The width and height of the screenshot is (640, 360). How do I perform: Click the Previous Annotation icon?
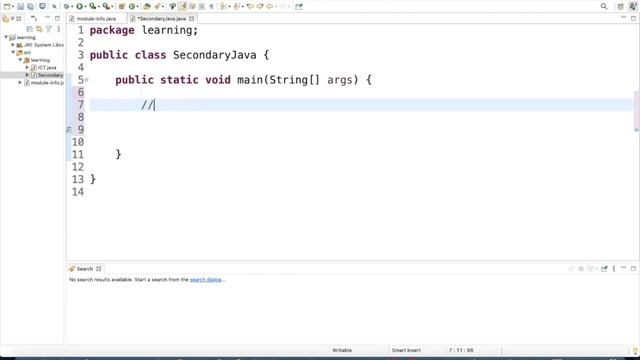[236, 7]
